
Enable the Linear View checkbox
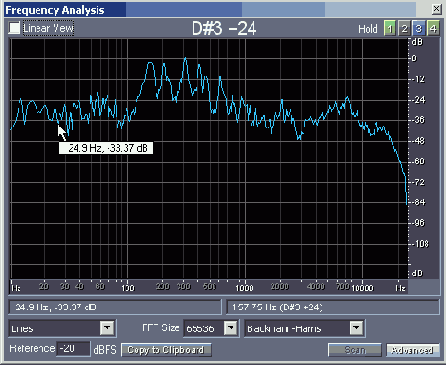14,28
